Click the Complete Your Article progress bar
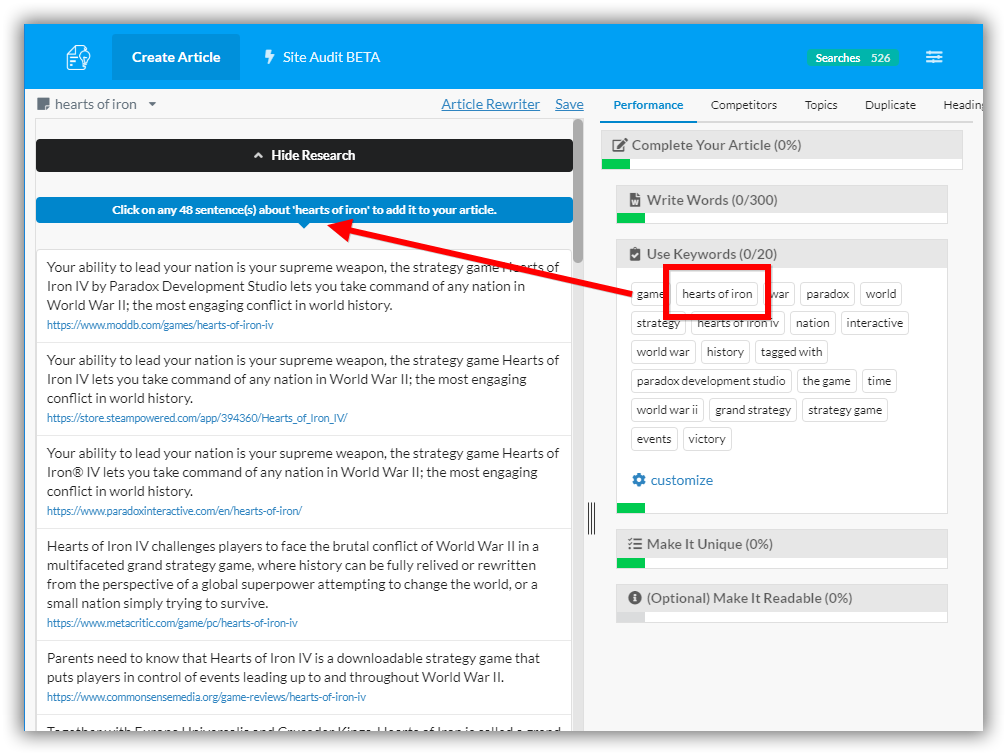 click(782, 164)
